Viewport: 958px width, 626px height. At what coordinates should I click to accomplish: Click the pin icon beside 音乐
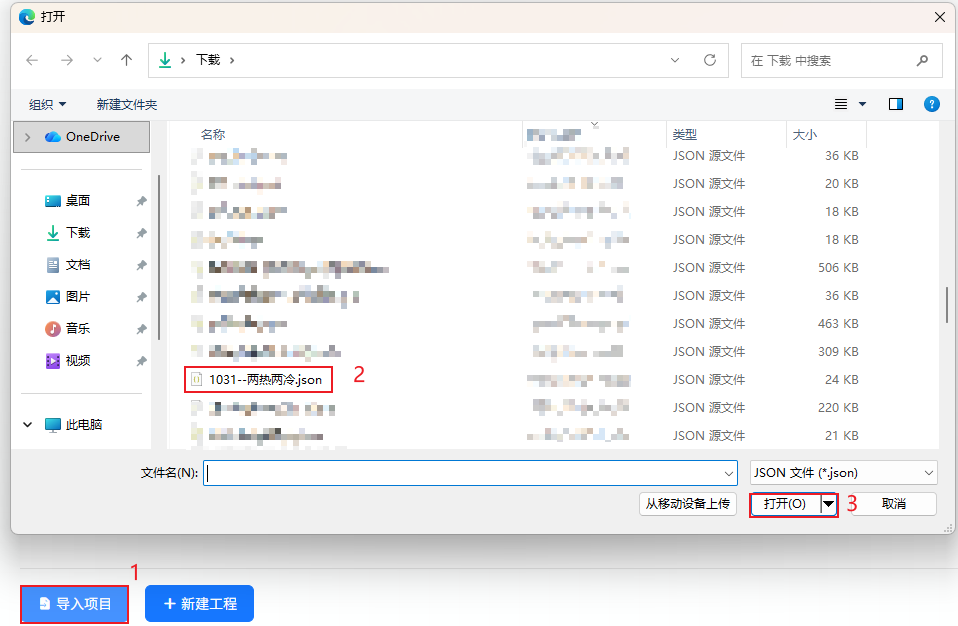pos(141,329)
